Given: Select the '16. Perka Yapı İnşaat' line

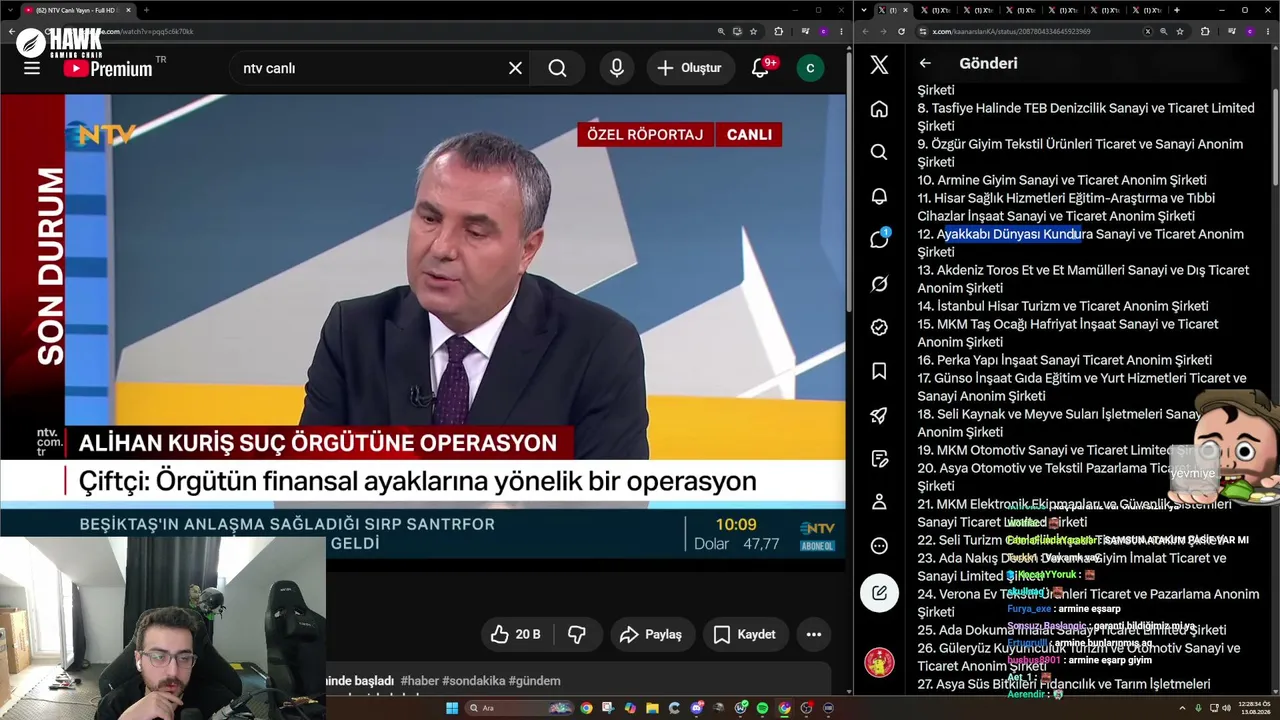Looking at the screenshot, I should (x=1065, y=360).
